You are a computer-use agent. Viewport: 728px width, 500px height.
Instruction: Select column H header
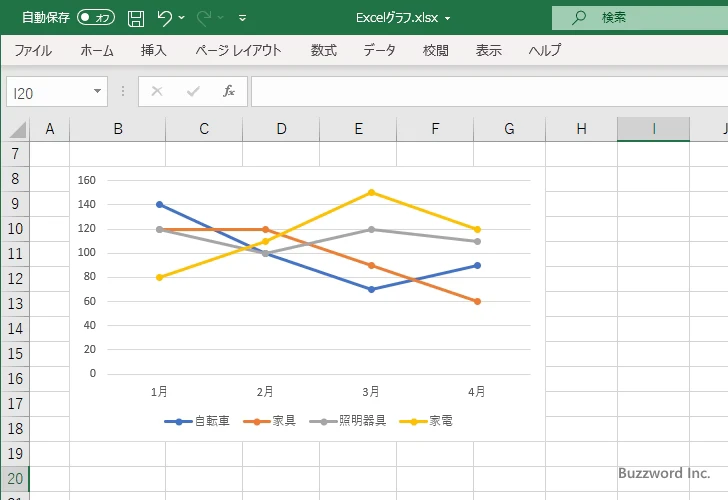pos(581,129)
